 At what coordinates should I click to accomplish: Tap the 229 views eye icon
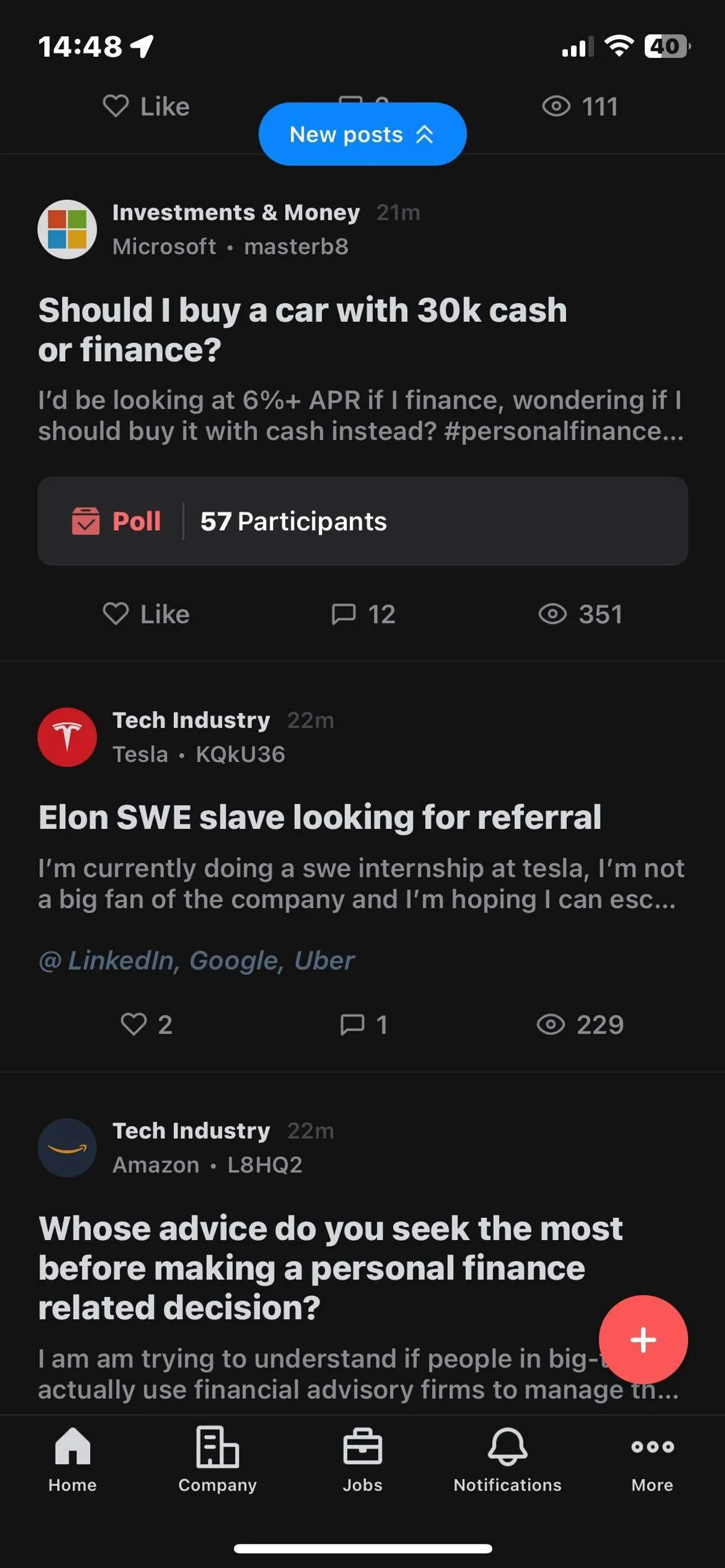[551, 1025]
